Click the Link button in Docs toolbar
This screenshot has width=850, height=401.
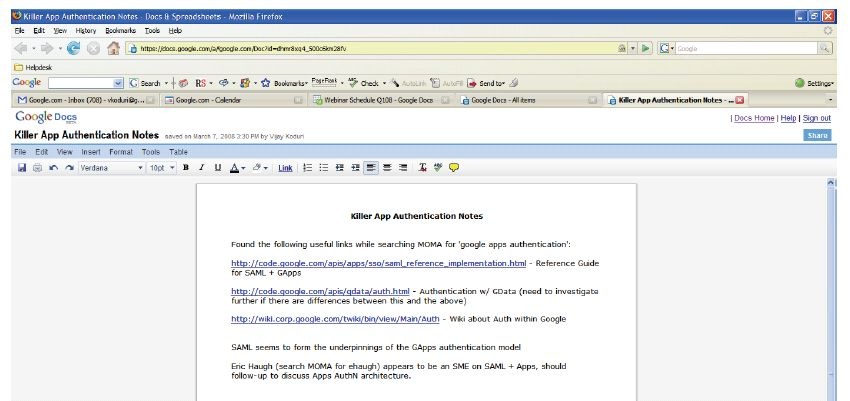tap(285, 169)
